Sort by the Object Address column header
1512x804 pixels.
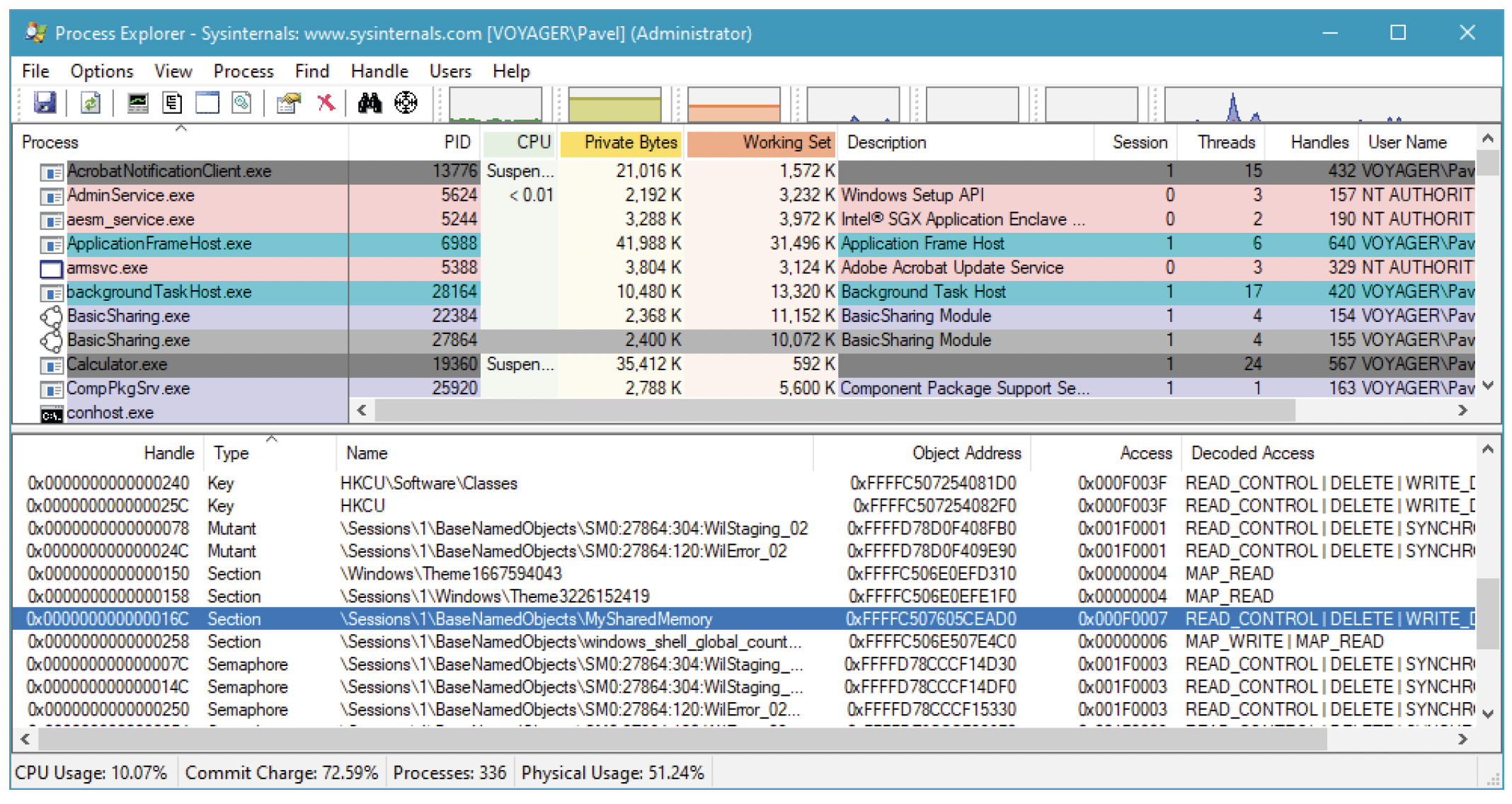coord(922,453)
